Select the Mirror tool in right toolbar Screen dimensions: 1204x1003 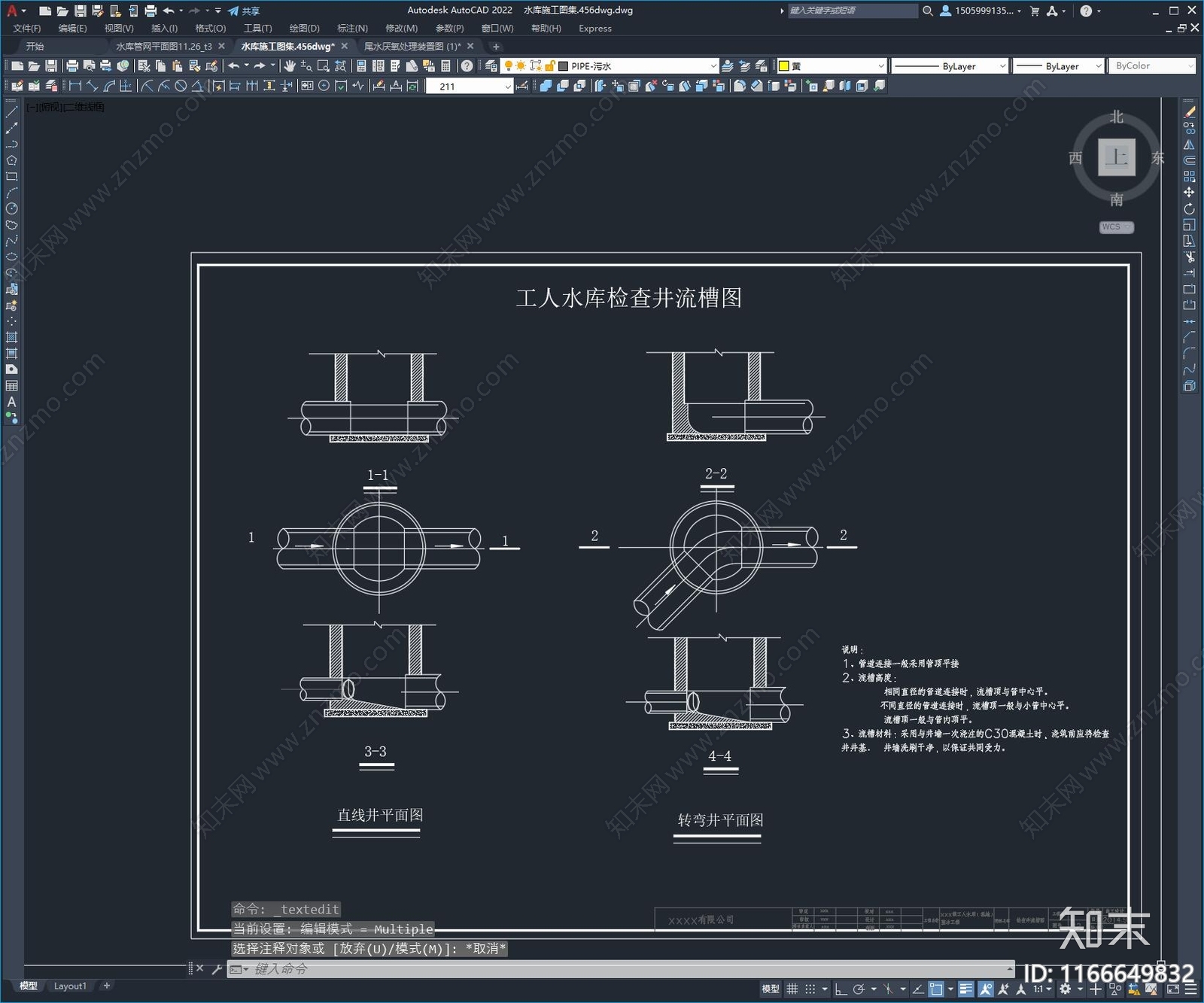tap(1189, 144)
